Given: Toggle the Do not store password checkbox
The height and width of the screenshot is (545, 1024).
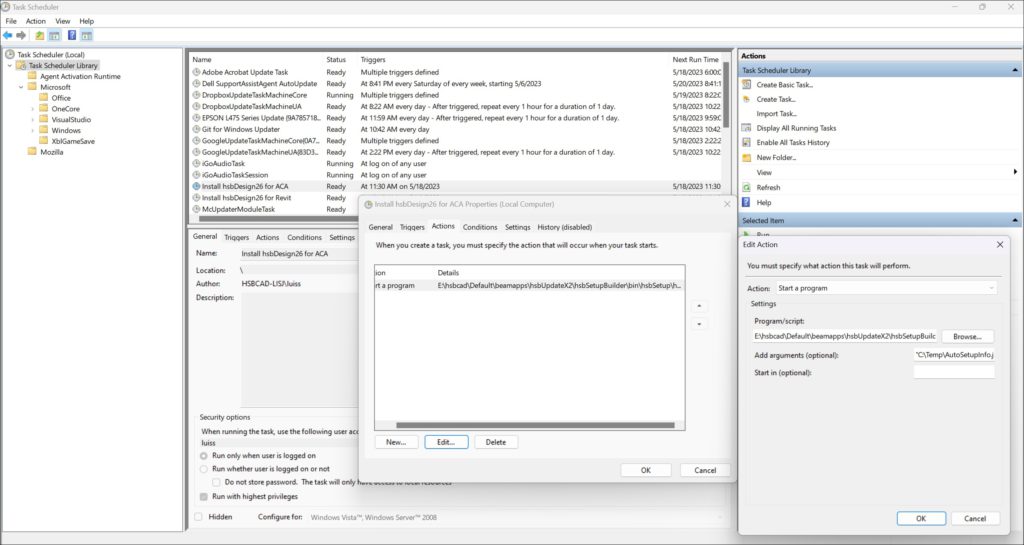Looking at the screenshot, I should click(x=216, y=482).
